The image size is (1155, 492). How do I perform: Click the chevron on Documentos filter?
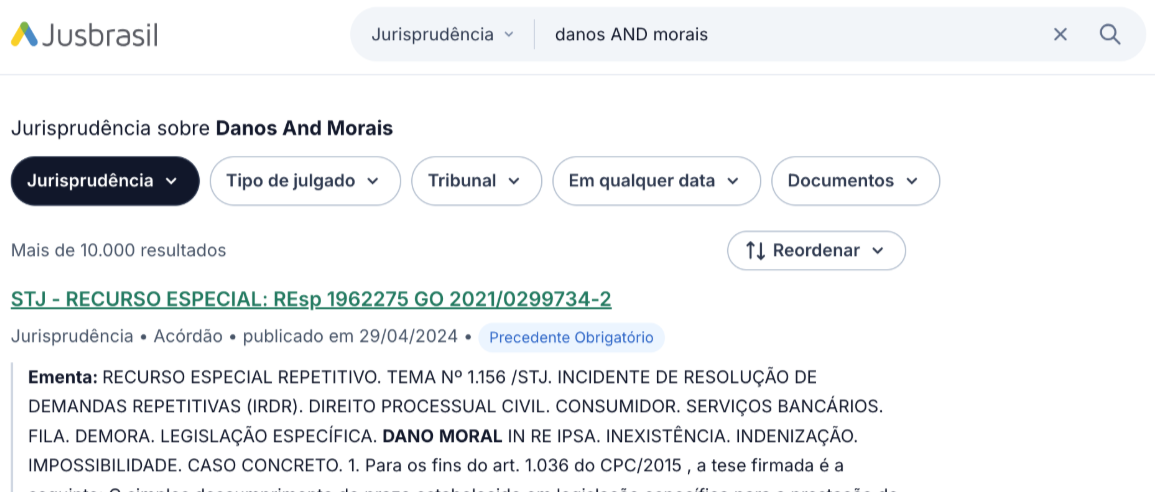[912, 181]
